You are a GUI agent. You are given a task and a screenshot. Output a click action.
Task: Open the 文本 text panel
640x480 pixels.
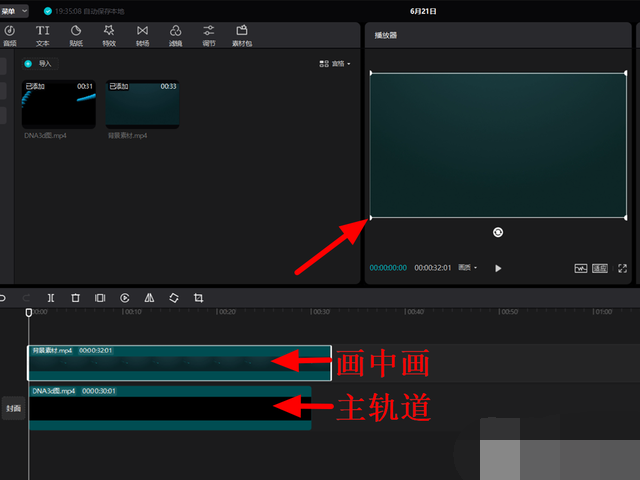42,36
